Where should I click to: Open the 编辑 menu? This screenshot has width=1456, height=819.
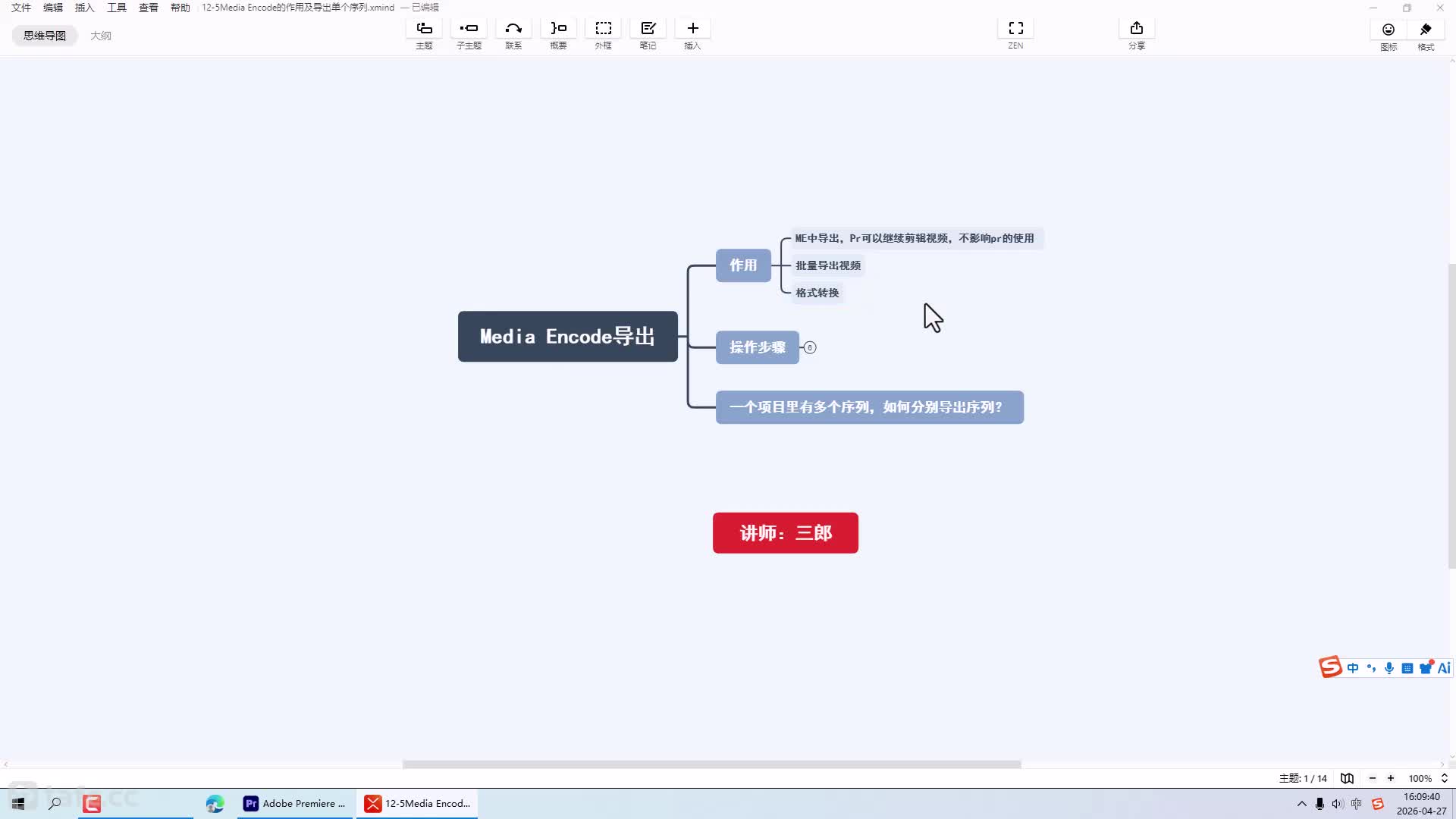click(53, 8)
